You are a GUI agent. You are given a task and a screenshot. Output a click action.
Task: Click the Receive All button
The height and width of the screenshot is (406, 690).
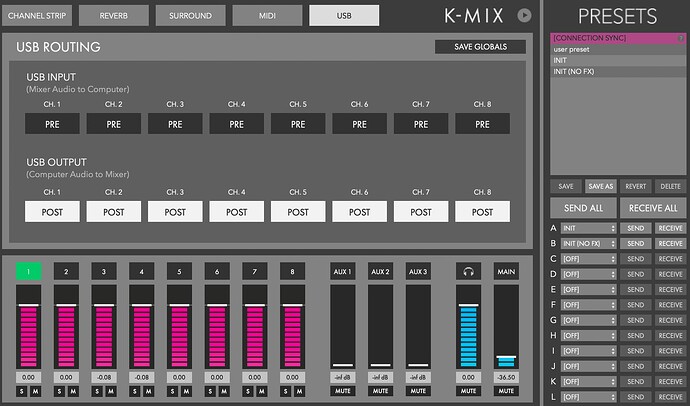point(653,208)
